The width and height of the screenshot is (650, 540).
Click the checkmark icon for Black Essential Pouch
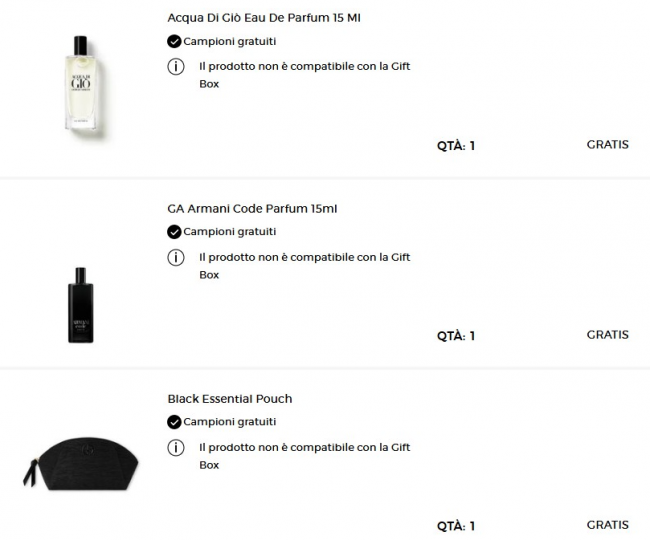[x=174, y=422]
